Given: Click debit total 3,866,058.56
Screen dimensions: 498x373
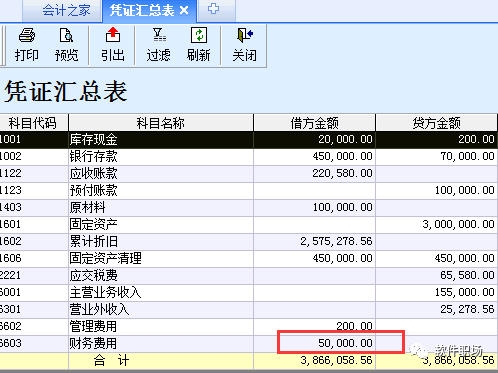Looking at the screenshot, I should pyautogui.click(x=336, y=360).
